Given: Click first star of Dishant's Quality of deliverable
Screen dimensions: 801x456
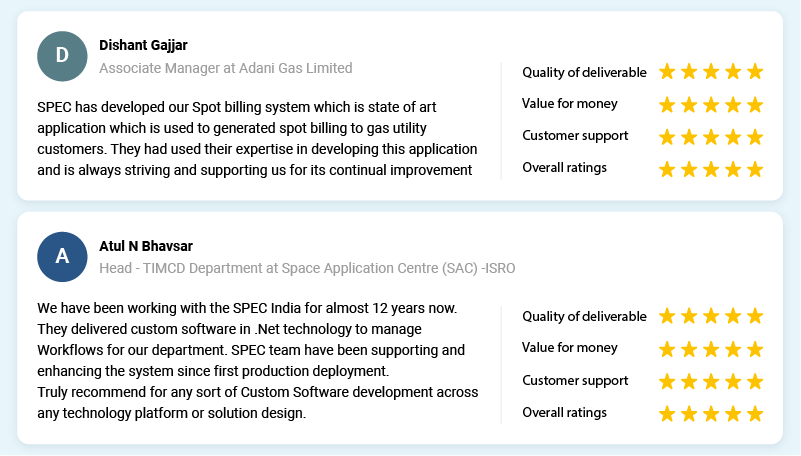Looking at the screenshot, I should click(667, 72).
